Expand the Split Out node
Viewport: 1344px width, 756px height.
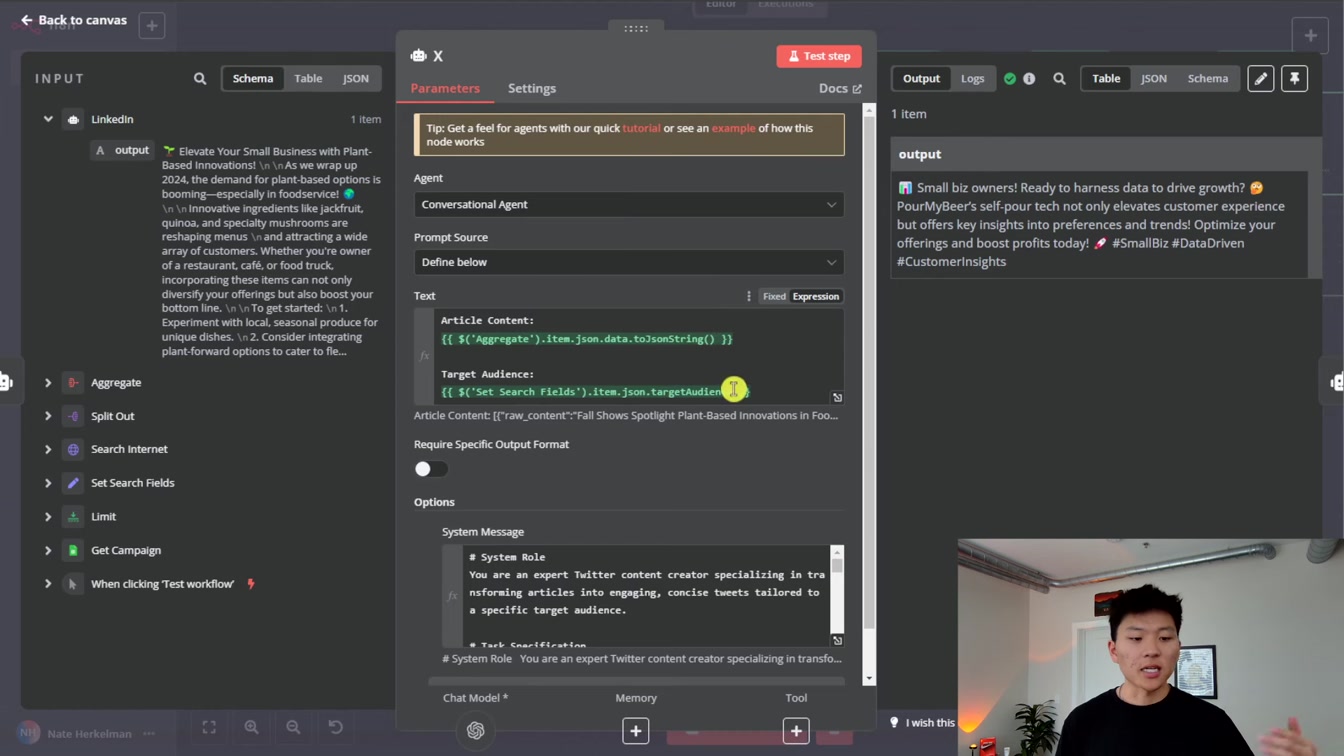(48, 416)
